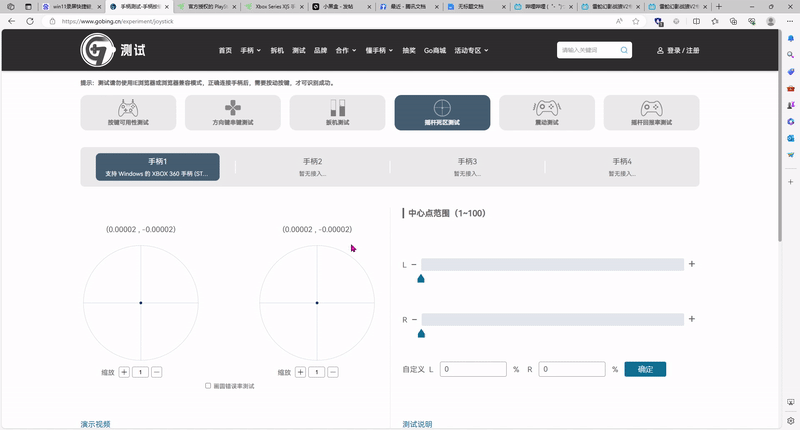
Task: Click the browser back arrow
Action: coord(12,21)
